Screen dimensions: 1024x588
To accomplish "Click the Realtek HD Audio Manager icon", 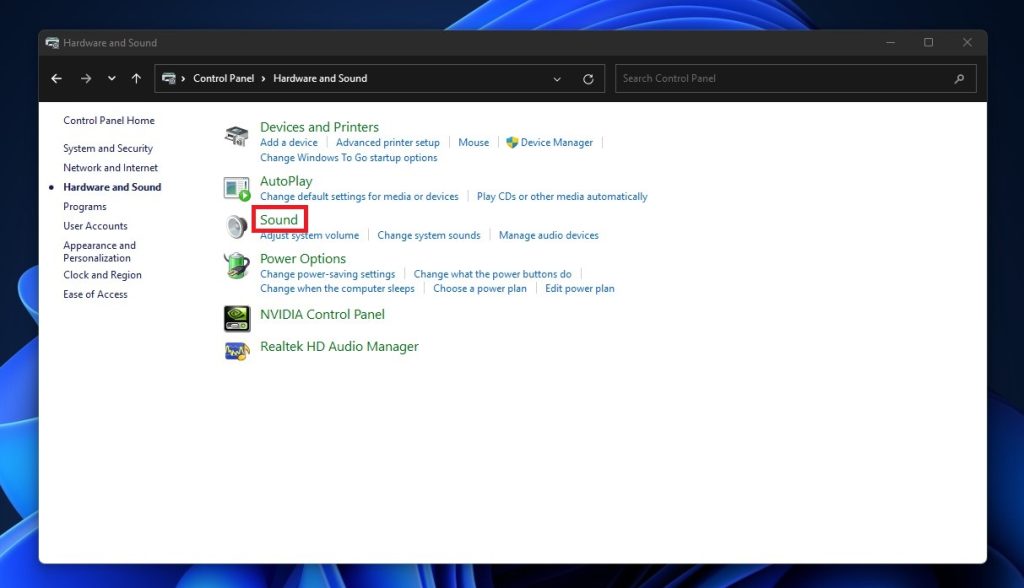I will pyautogui.click(x=237, y=351).
